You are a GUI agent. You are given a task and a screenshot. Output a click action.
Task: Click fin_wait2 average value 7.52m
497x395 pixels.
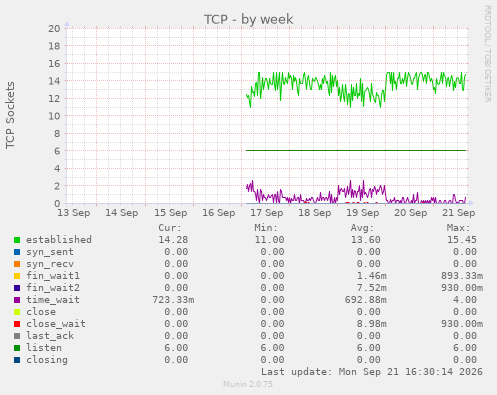point(372,288)
